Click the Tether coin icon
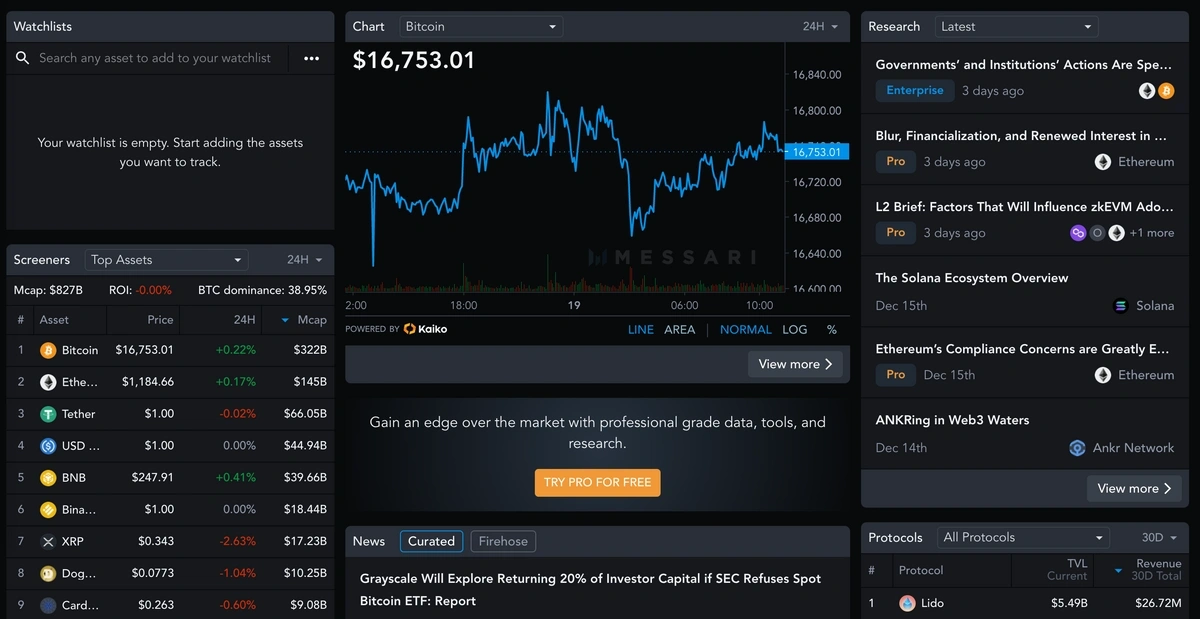This screenshot has width=1200, height=619. [x=48, y=414]
